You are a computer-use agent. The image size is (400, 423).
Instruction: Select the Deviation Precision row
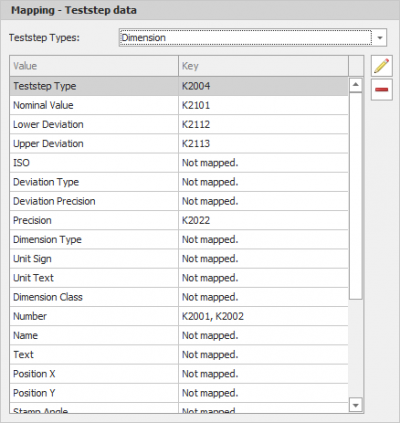point(179,201)
